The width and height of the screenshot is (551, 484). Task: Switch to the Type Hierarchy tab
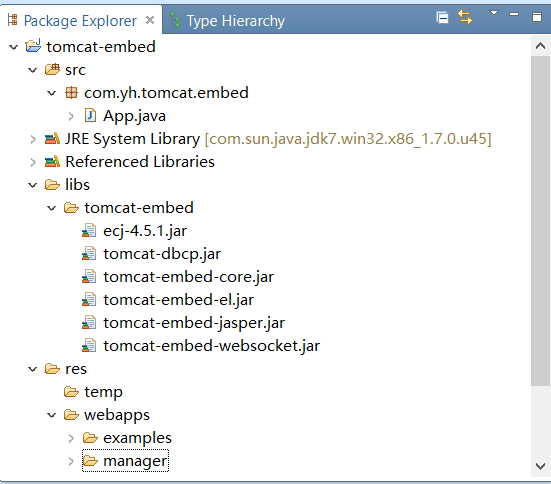(x=228, y=21)
